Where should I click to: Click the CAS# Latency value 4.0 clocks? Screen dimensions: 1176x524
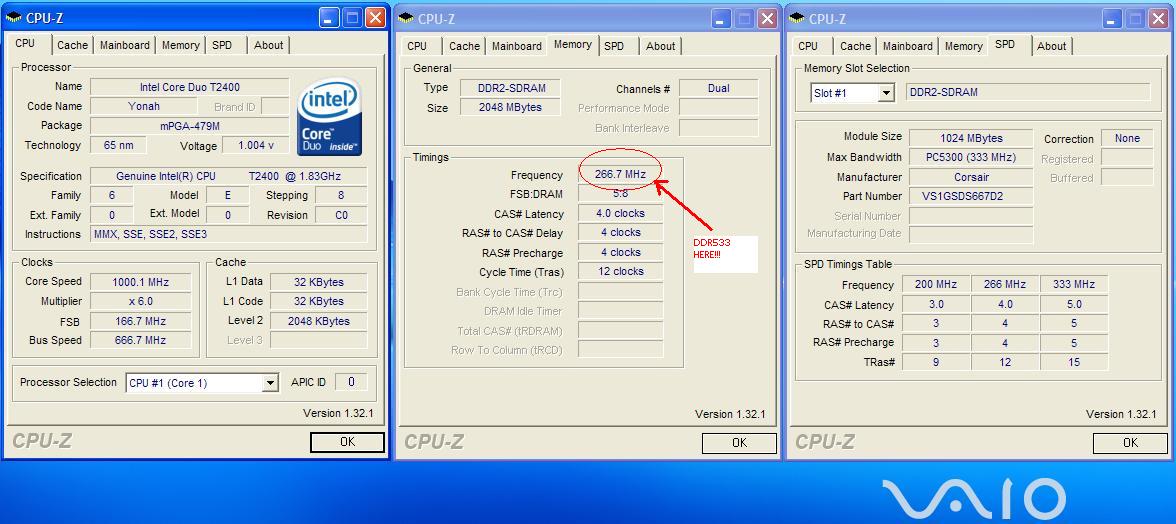point(620,214)
